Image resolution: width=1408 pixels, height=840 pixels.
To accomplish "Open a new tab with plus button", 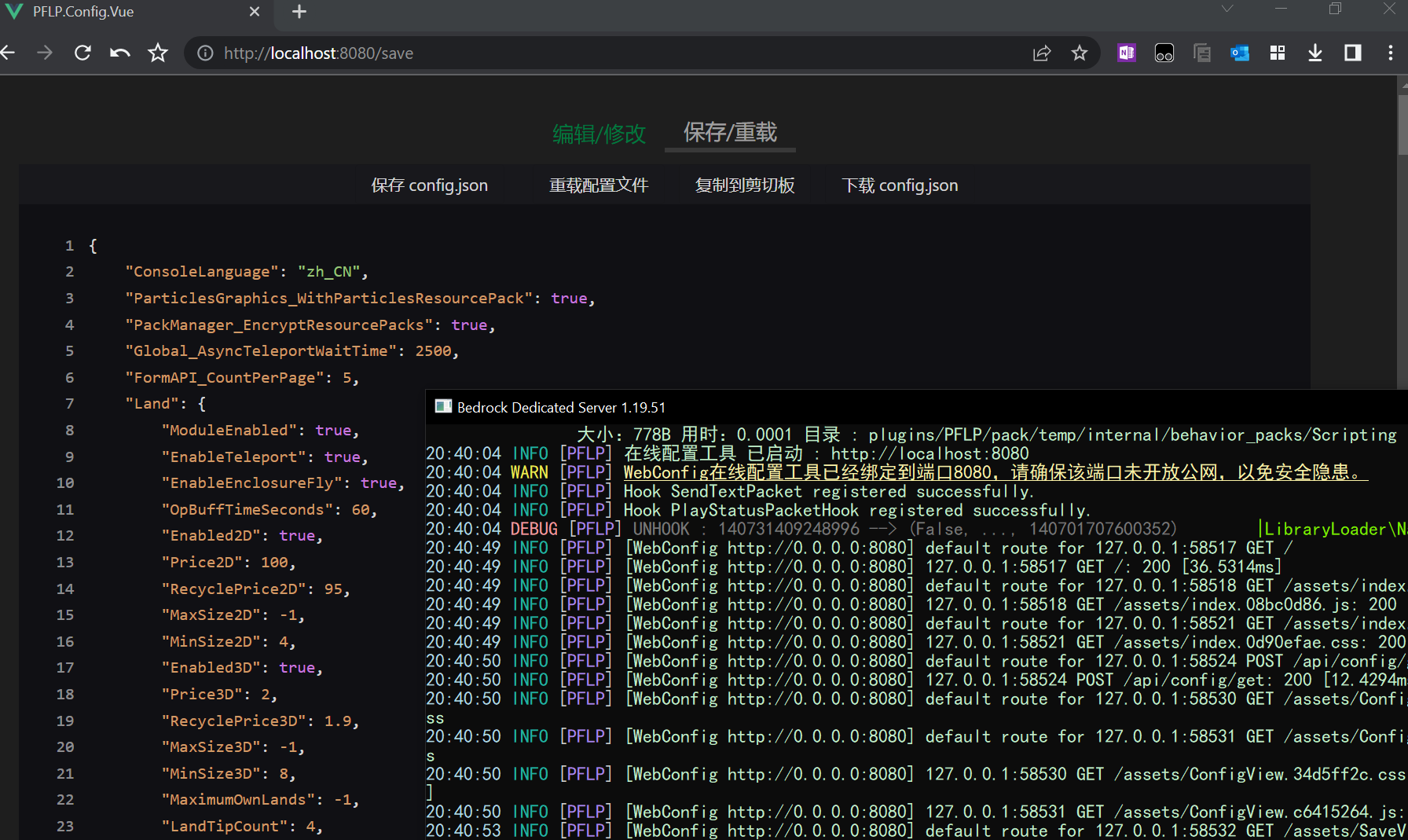I will 299,12.
